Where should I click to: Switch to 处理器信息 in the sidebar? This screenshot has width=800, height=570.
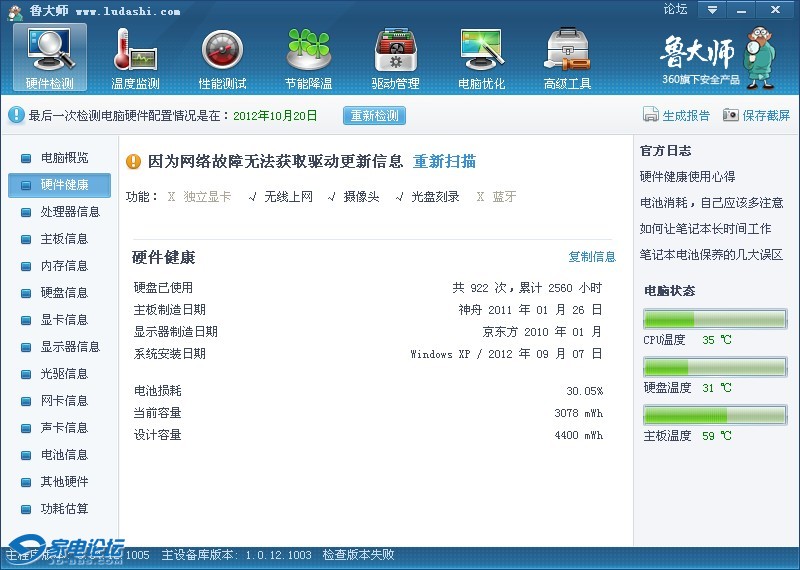point(69,212)
